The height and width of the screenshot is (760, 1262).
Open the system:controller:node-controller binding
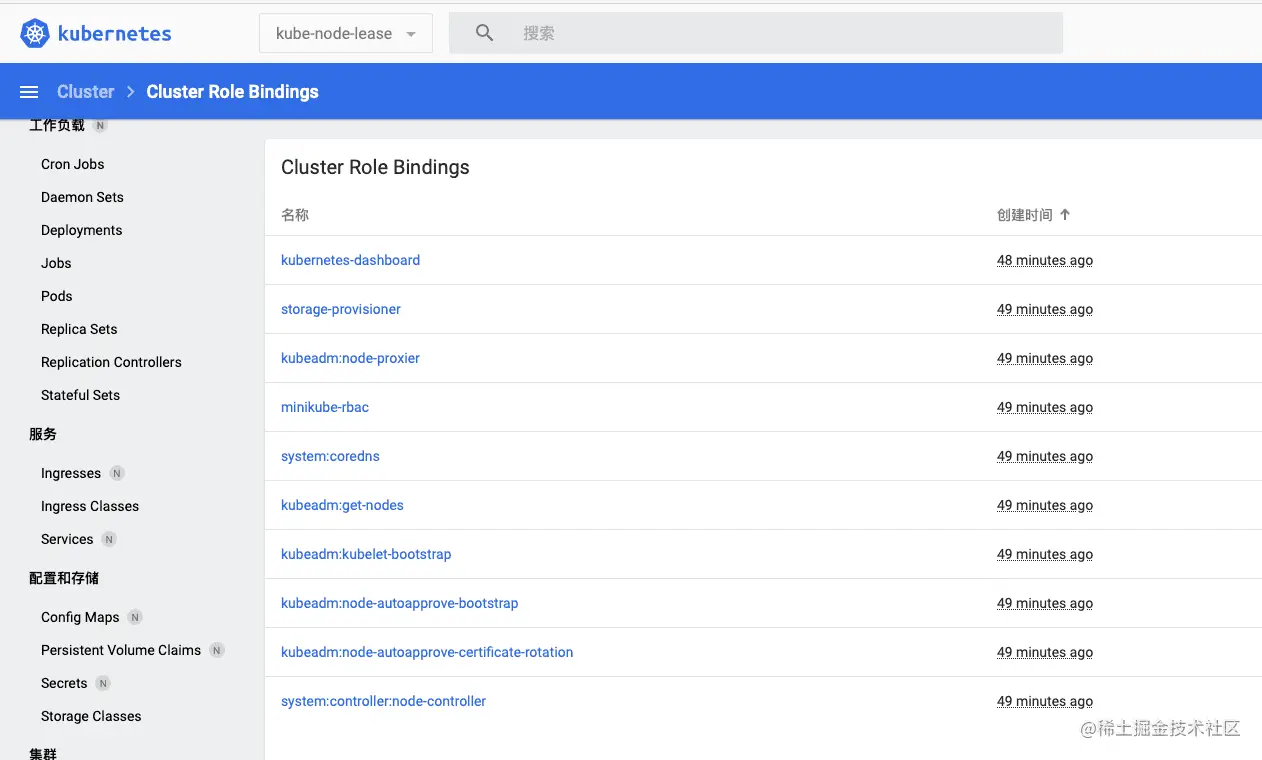click(383, 701)
